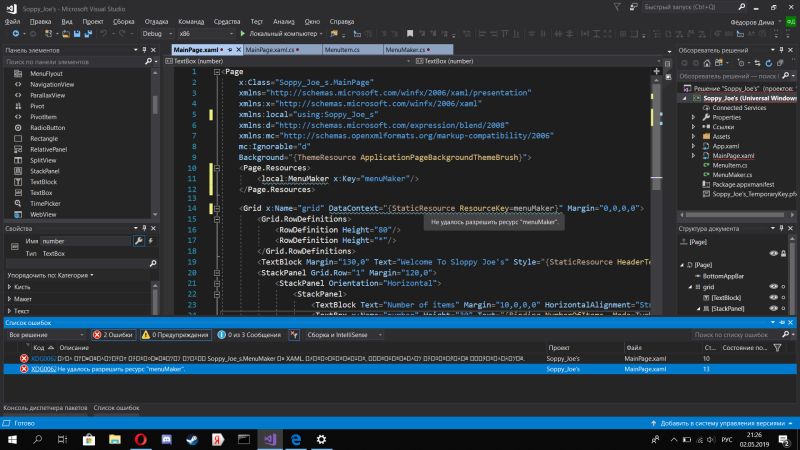Click Sync with Active Document icon in Solution Explorer
The image size is (800, 450).
click(x=757, y=63)
